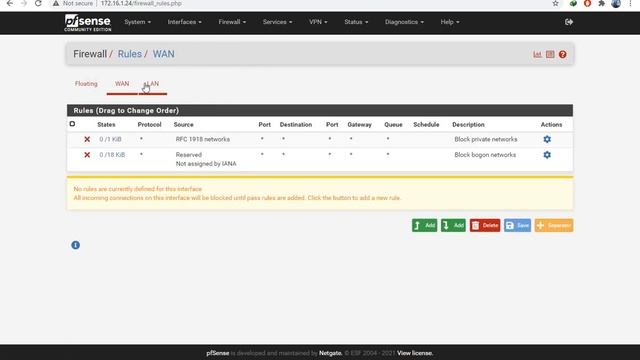Image resolution: width=640 pixels, height=360 pixels.
Task: Bookmark this page with the star icon
Action: pyautogui.click(x=556, y=3)
